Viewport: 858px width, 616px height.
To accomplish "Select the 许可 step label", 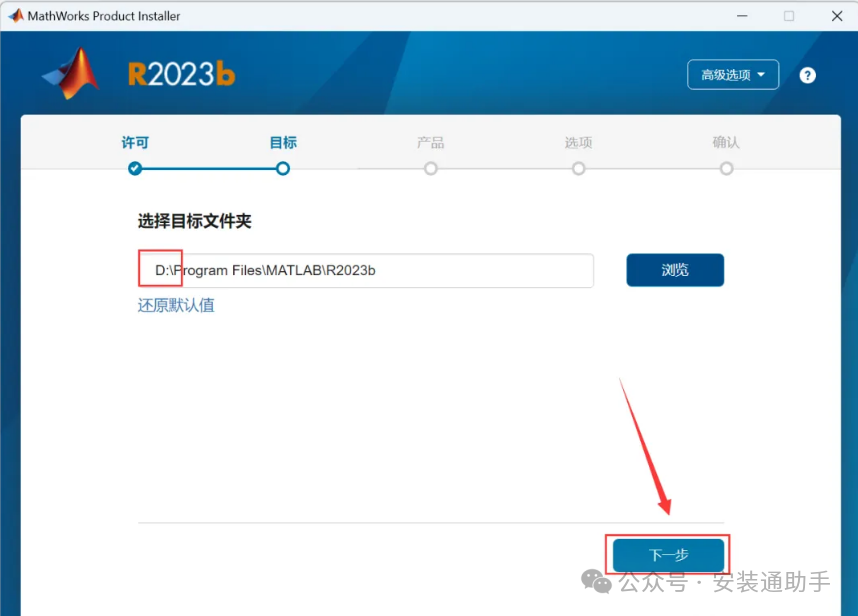I will tap(135, 143).
